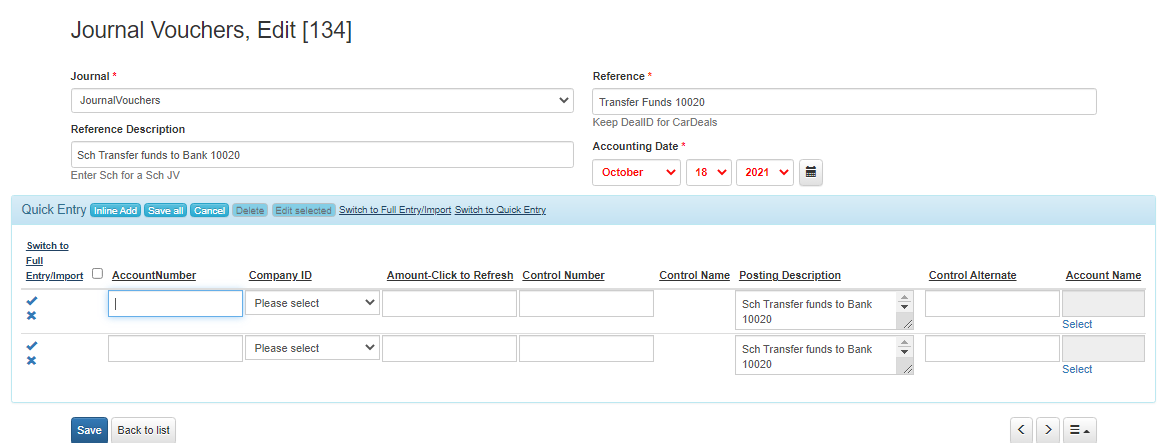Open first row Company ID dropdown
The width and height of the screenshot is (1163, 443).
312,303
